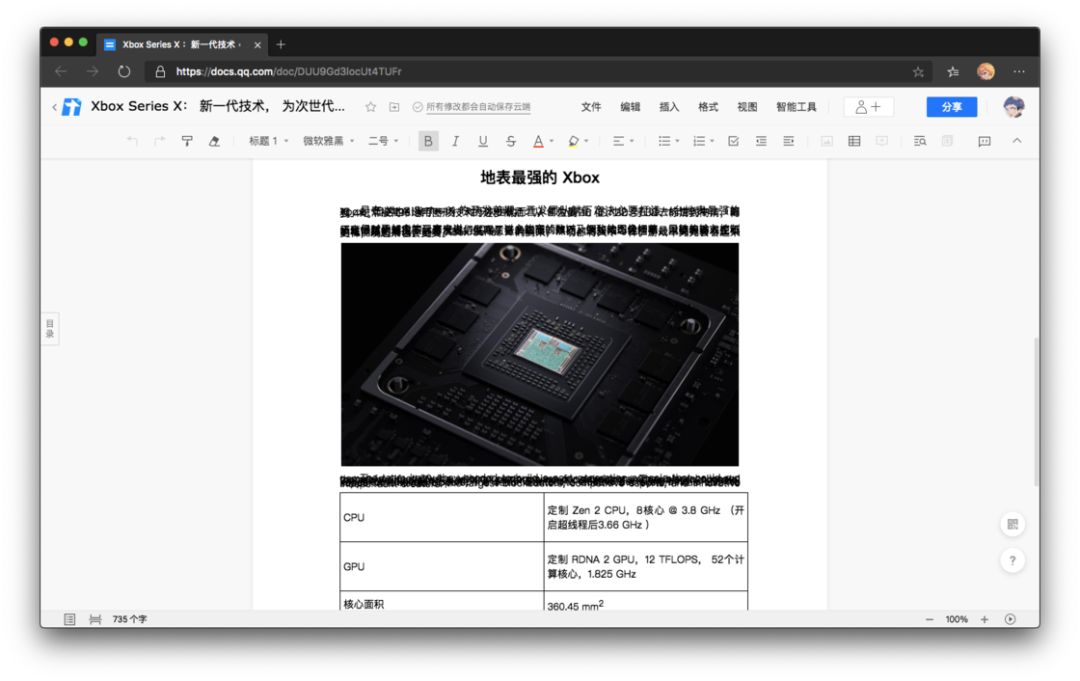
Task: Toggle underline formatting
Action: tap(483, 141)
